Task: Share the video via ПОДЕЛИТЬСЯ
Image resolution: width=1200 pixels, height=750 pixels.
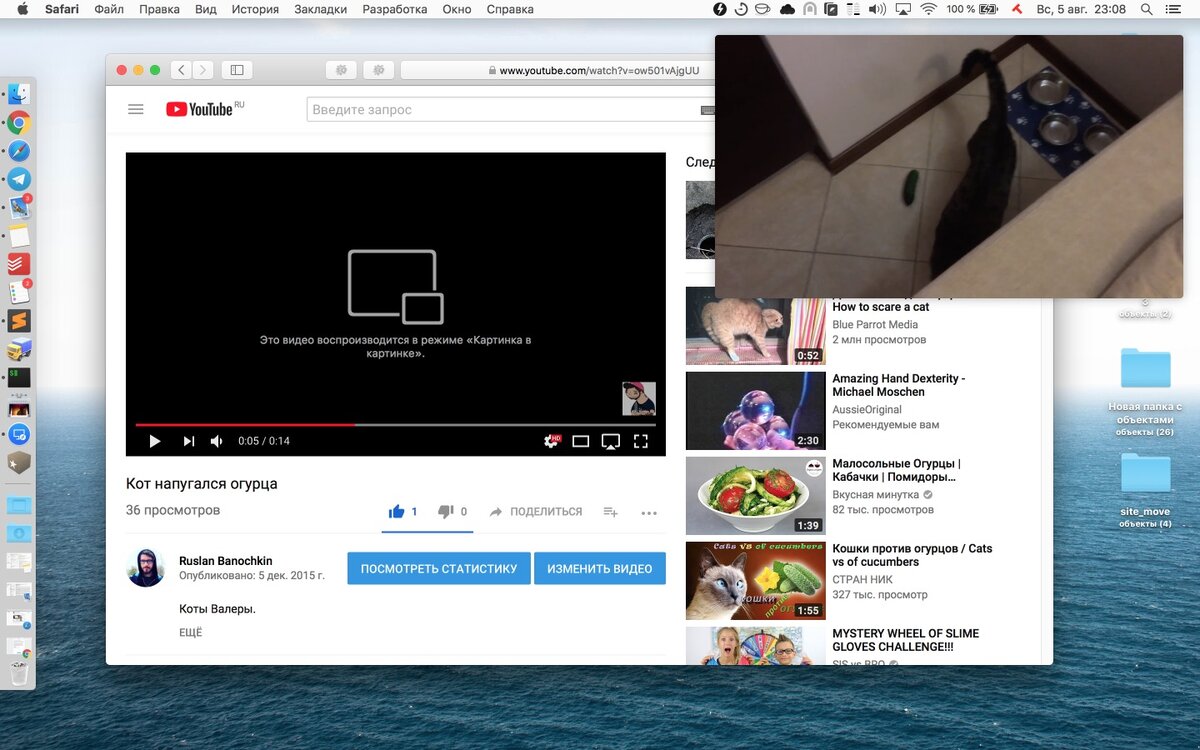Action: pos(536,511)
